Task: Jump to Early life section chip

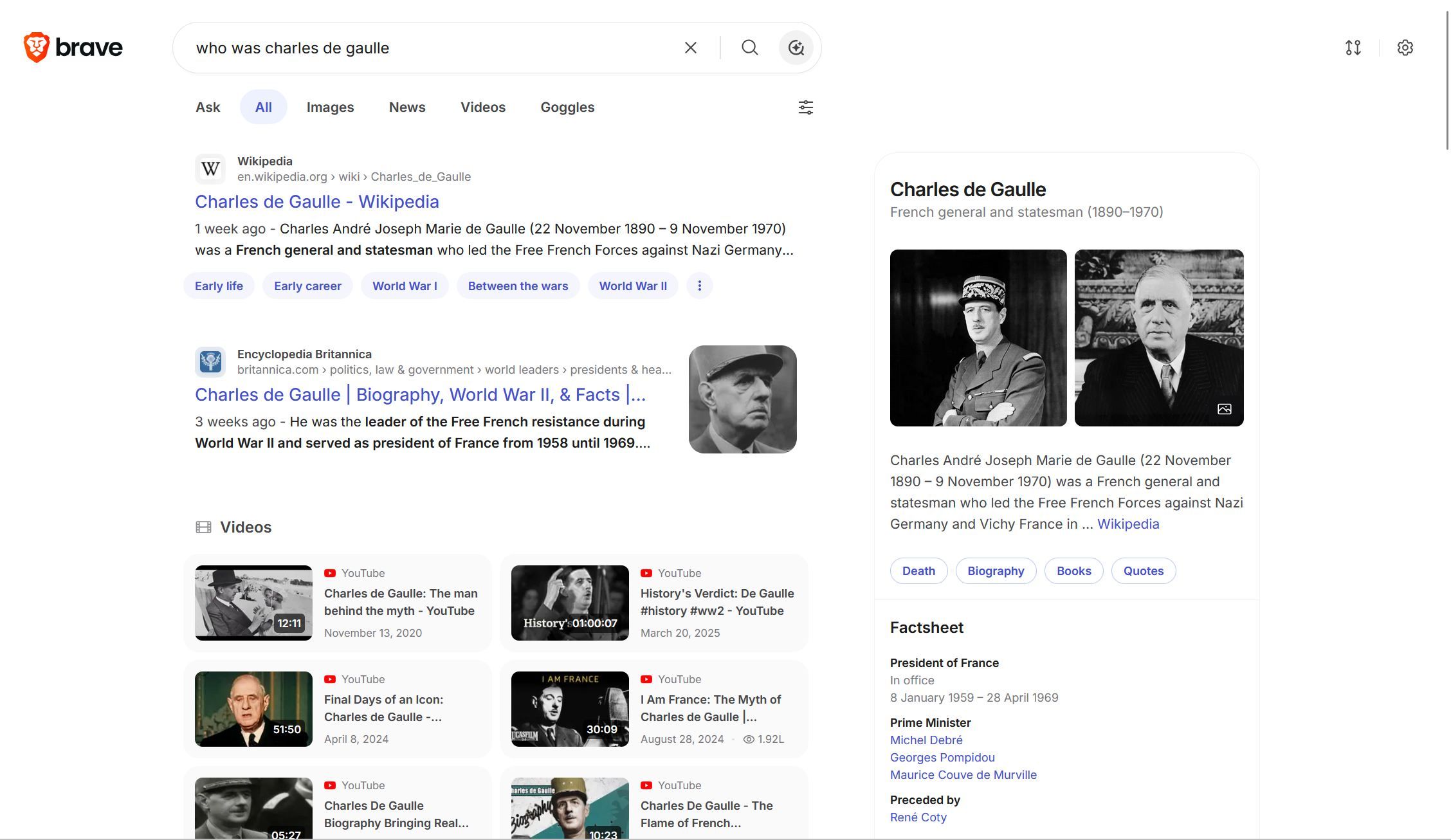Action: [219, 286]
